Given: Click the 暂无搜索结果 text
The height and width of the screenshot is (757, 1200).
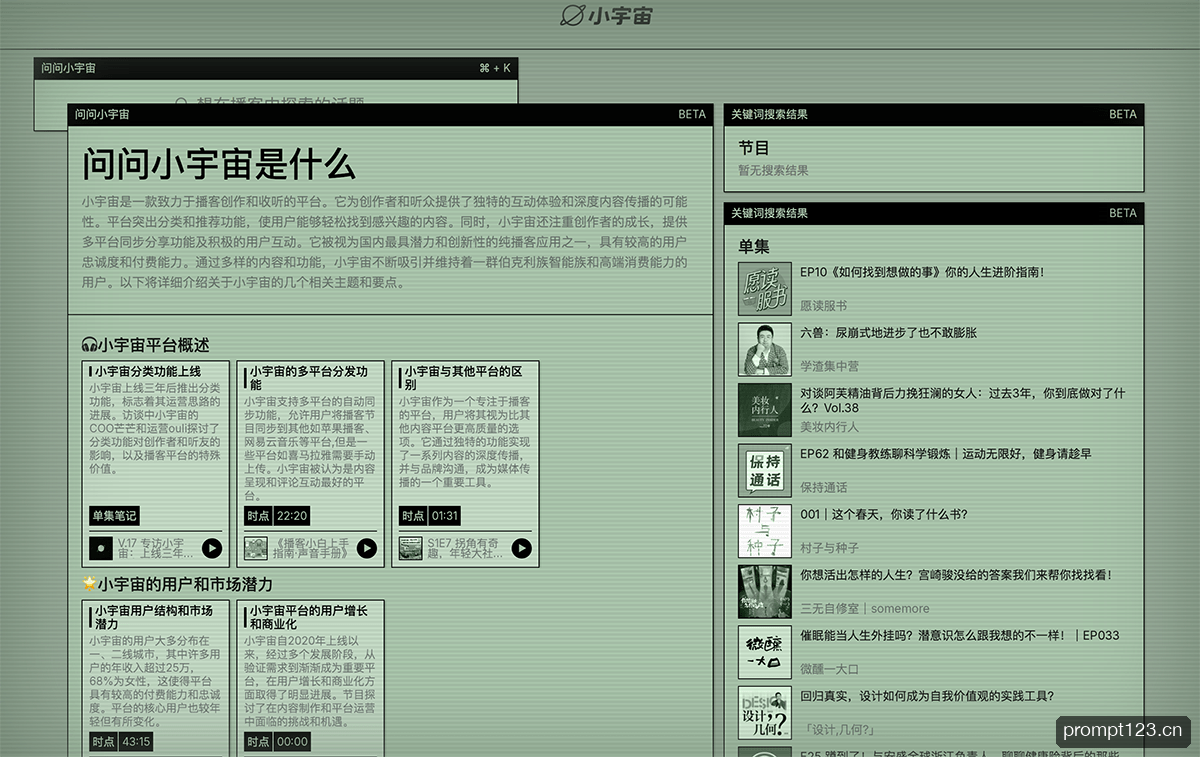Looking at the screenshot, I should (773, 171).
